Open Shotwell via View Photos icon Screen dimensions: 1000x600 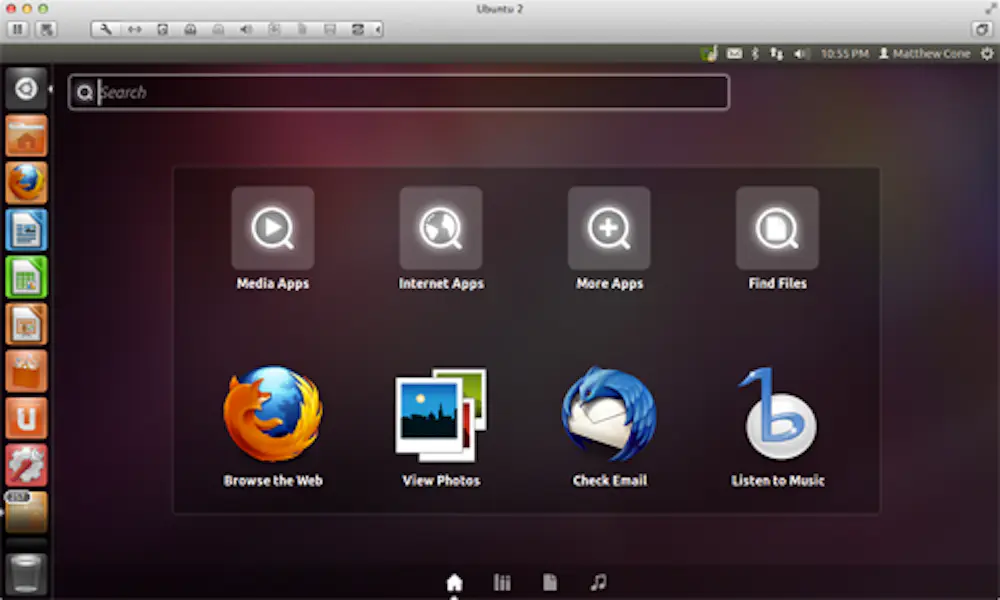pyautogui.click(x=441, y=415)
